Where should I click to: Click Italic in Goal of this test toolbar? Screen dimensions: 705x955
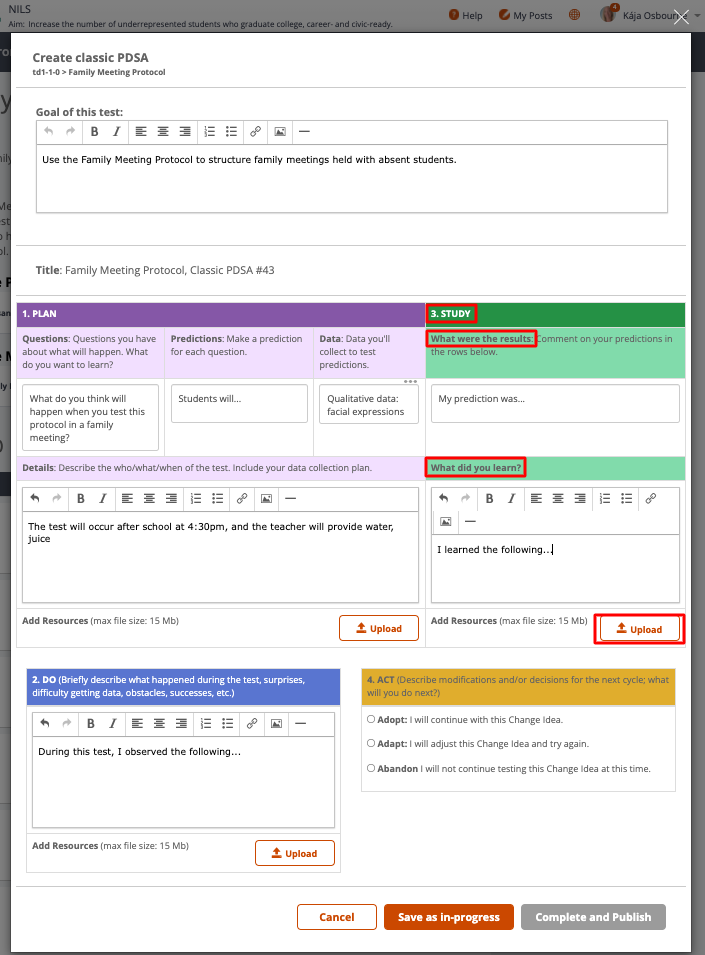click(116, 132)
